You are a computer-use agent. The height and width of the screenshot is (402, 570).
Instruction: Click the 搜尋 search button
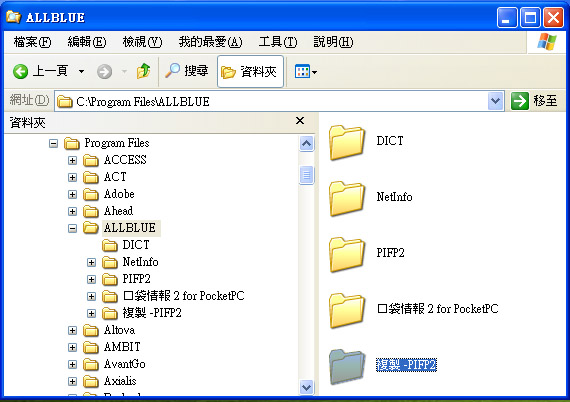point(186,71)
